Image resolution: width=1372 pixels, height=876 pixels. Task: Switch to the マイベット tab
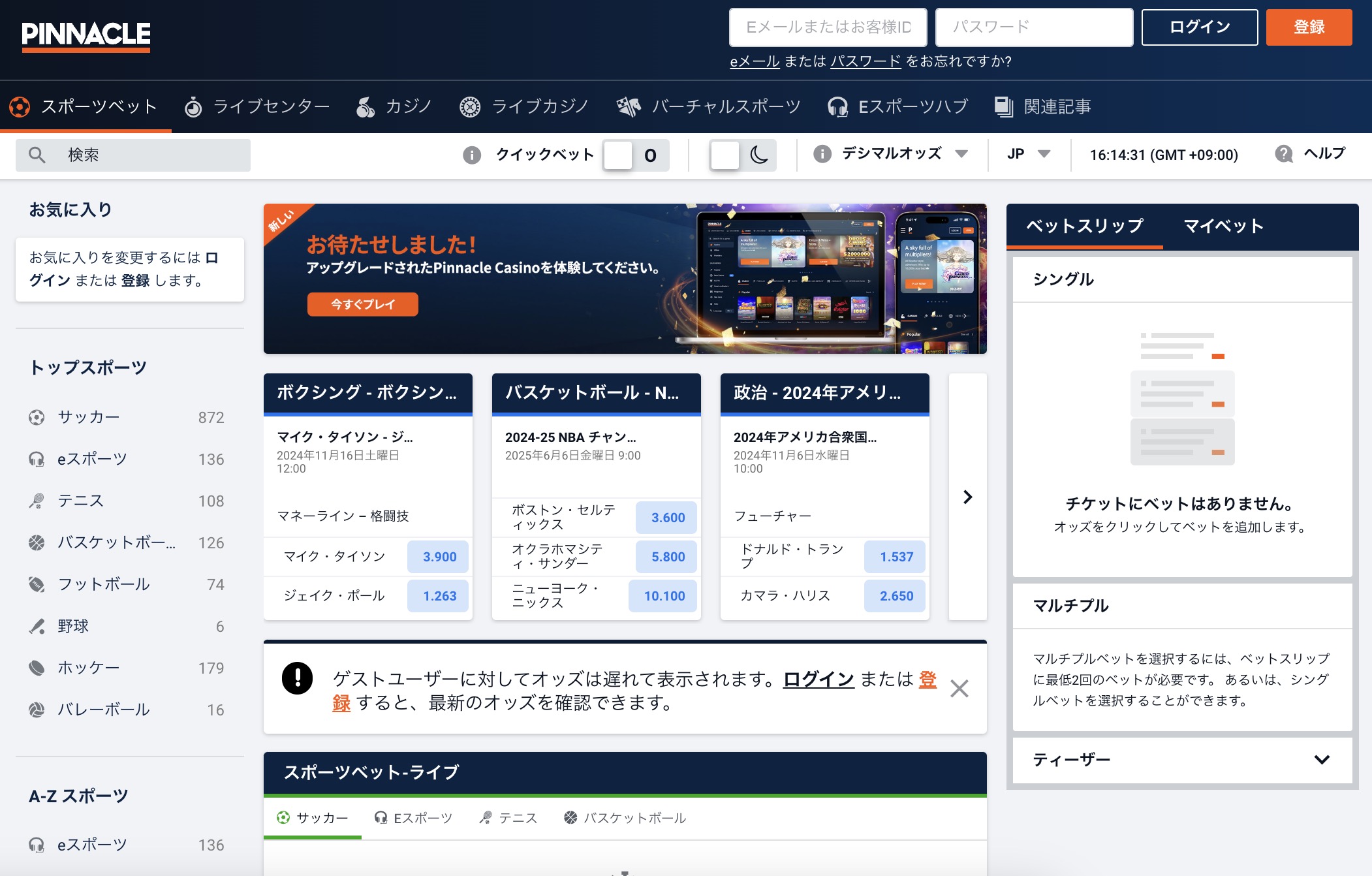click(1224, 226)
